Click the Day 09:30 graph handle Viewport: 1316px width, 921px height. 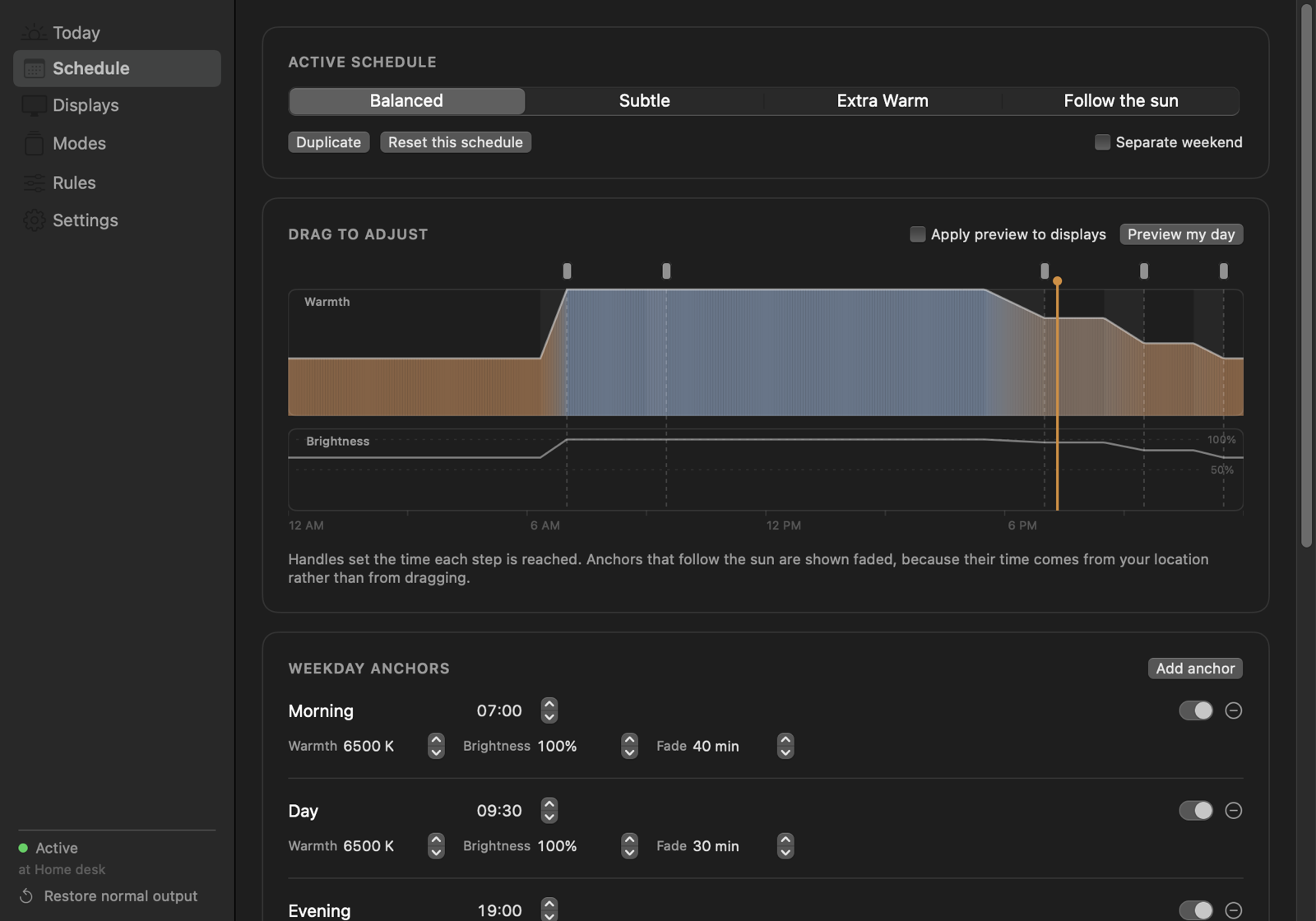[666, 271]
